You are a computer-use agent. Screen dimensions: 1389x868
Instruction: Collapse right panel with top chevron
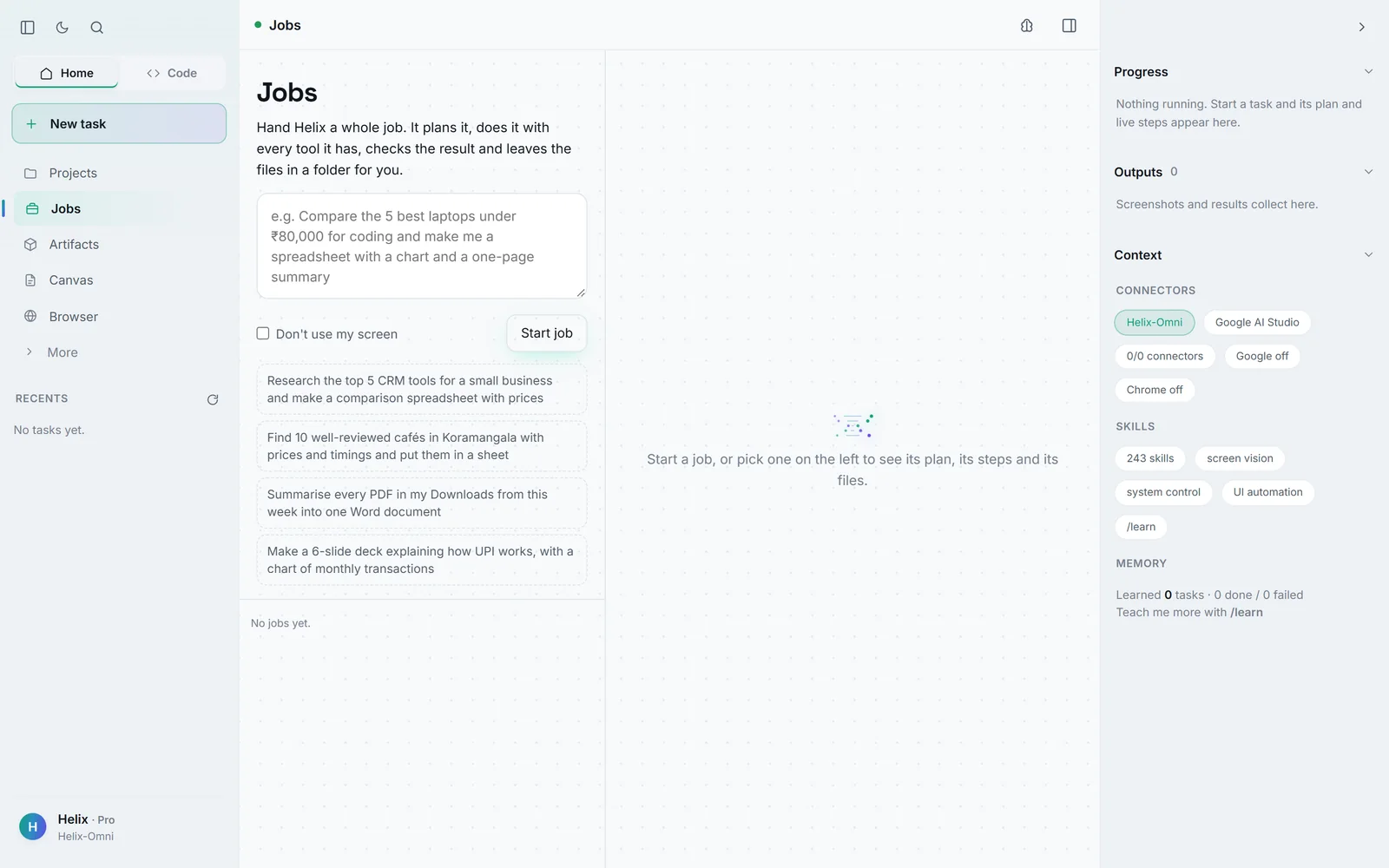point(1361,27)
